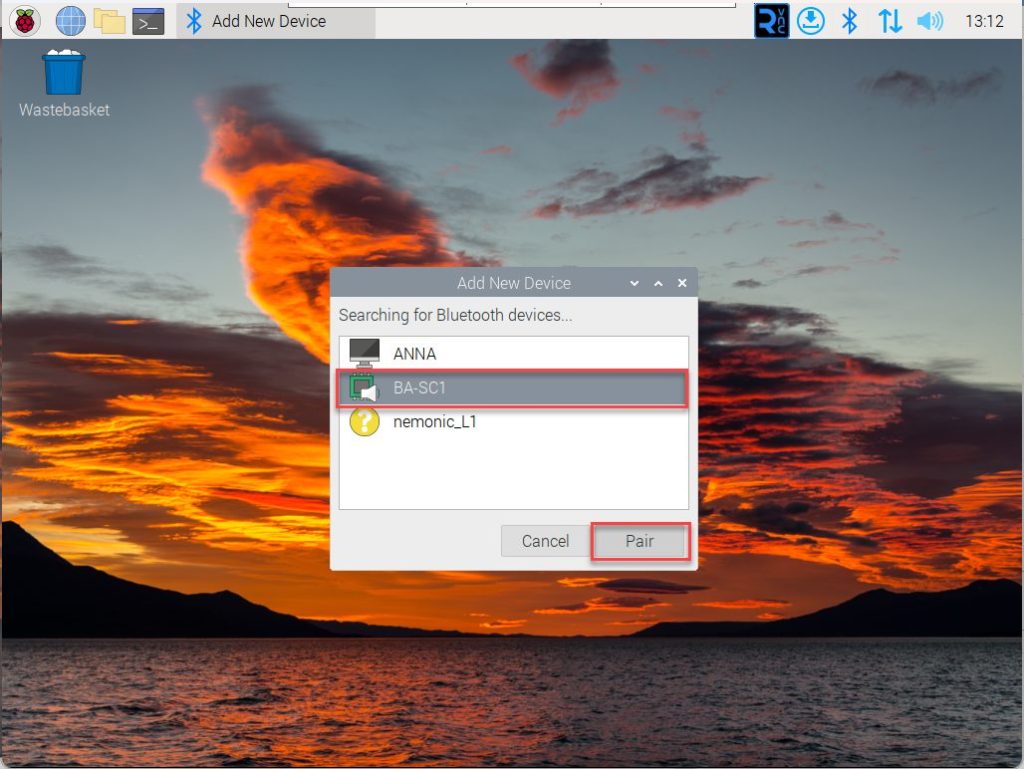The image size is (1024, 769).
Task: Launch the Terminal from the taskbar
Action: click(x=148, y=22)
